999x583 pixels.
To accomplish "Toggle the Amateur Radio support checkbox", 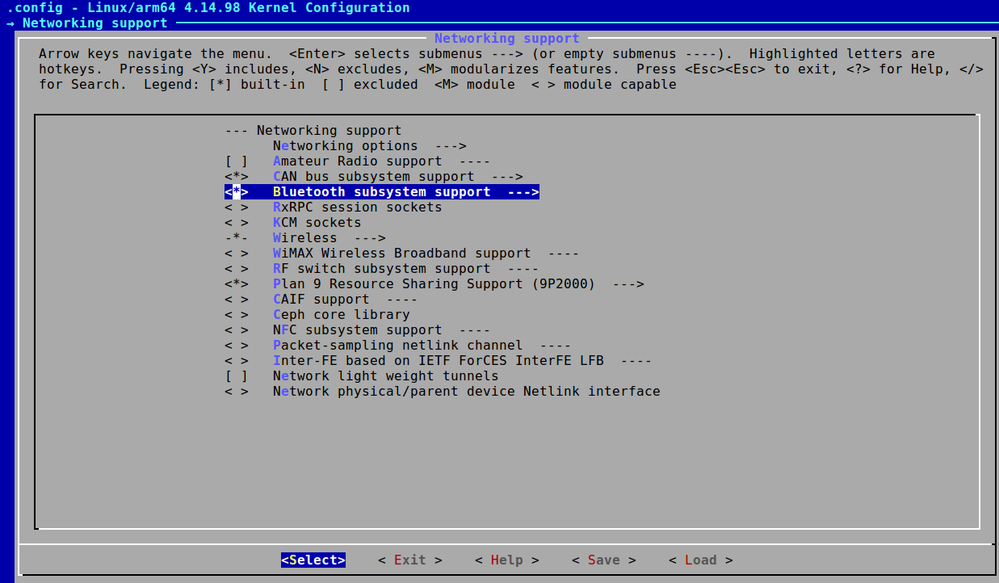I will [x=236, y=161].
